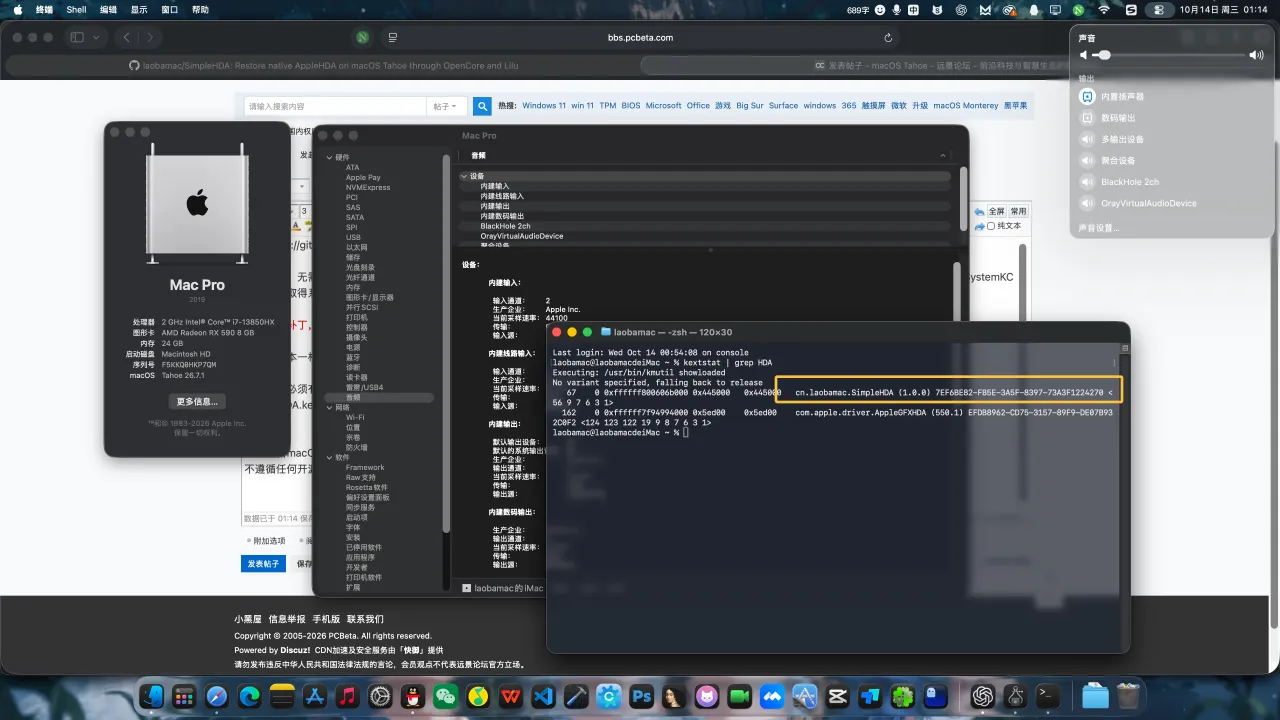
Task: Open Trash in the Dock
Action: pos(1128,696)
